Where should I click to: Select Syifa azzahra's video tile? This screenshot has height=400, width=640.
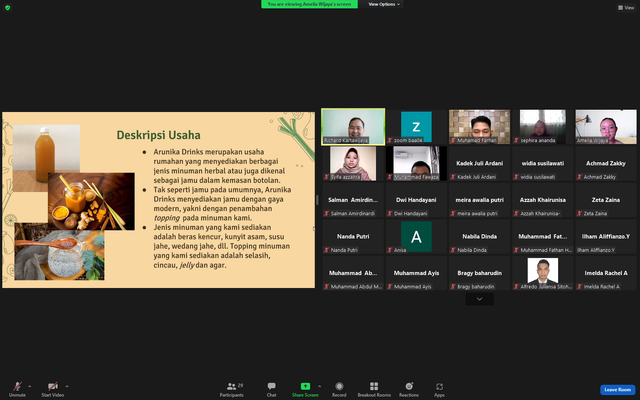(x=353, y=163)
